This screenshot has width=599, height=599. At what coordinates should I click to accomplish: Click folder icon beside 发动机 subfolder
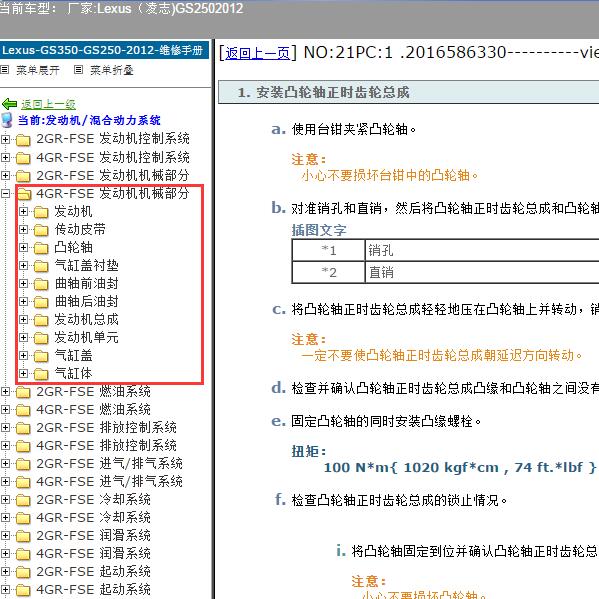pos(41,212)
